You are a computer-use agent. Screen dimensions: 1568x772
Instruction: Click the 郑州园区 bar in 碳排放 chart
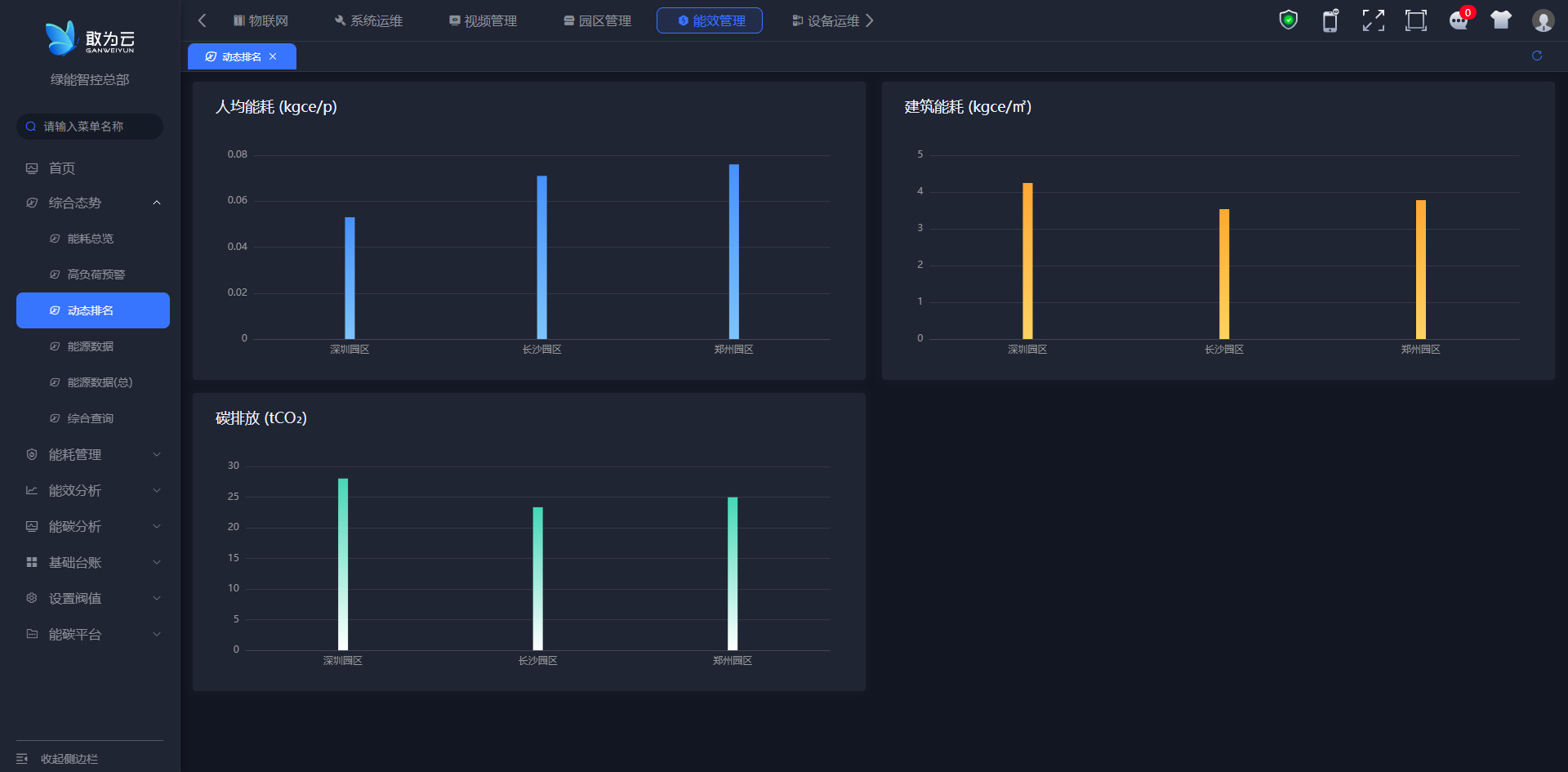pyautogui.click(x=733, y=573)
